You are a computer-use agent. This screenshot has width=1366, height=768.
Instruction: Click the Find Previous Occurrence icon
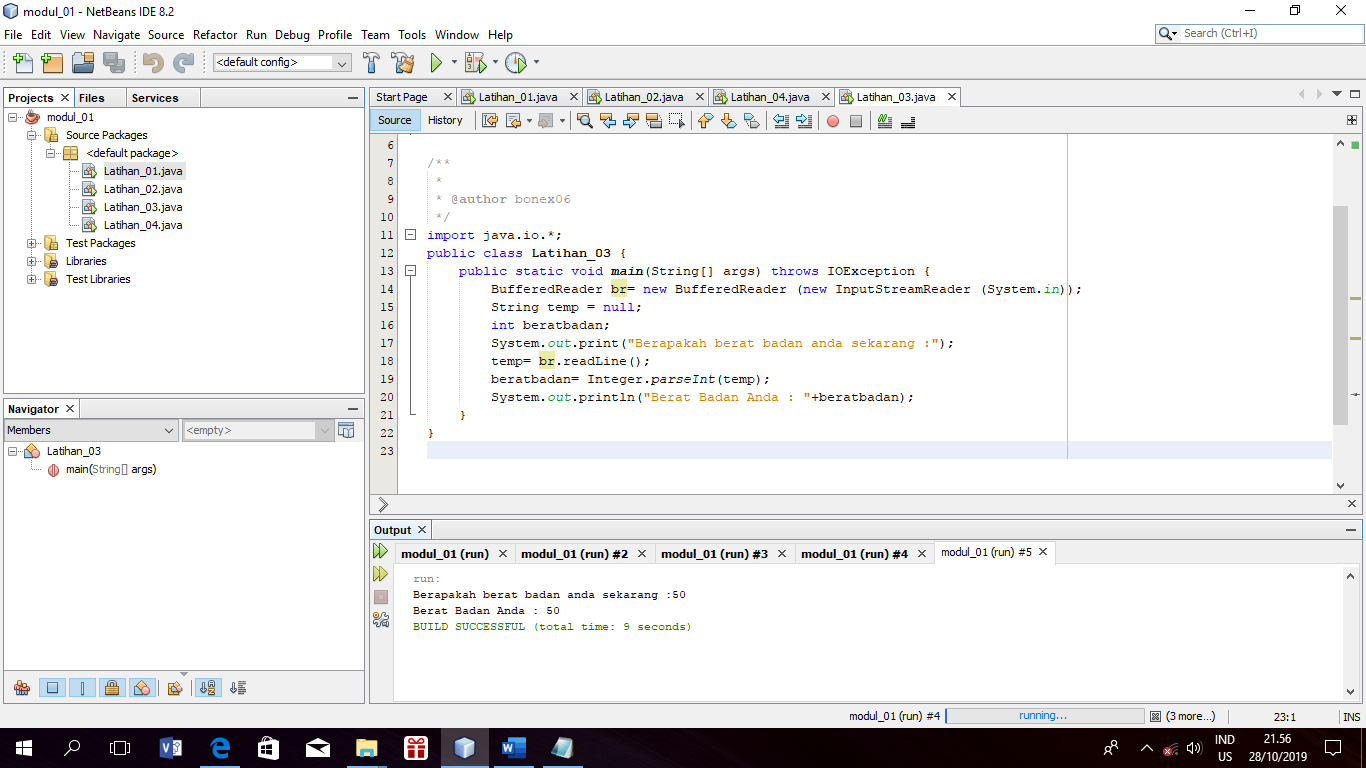click(608, 121)
